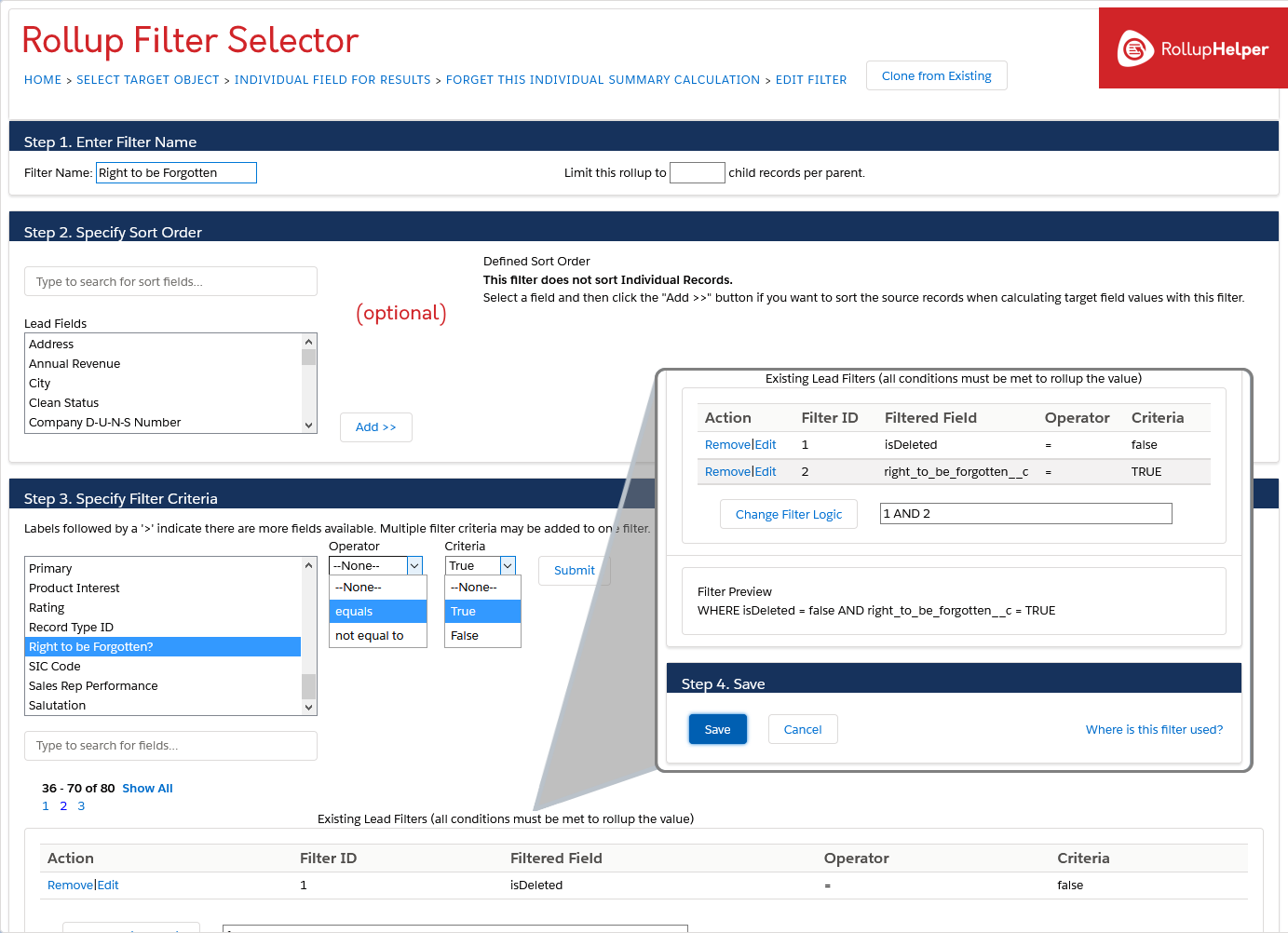
Task: Go to SELECT TARGET OBJECT breadcrumb
Action: coord(148,80)
